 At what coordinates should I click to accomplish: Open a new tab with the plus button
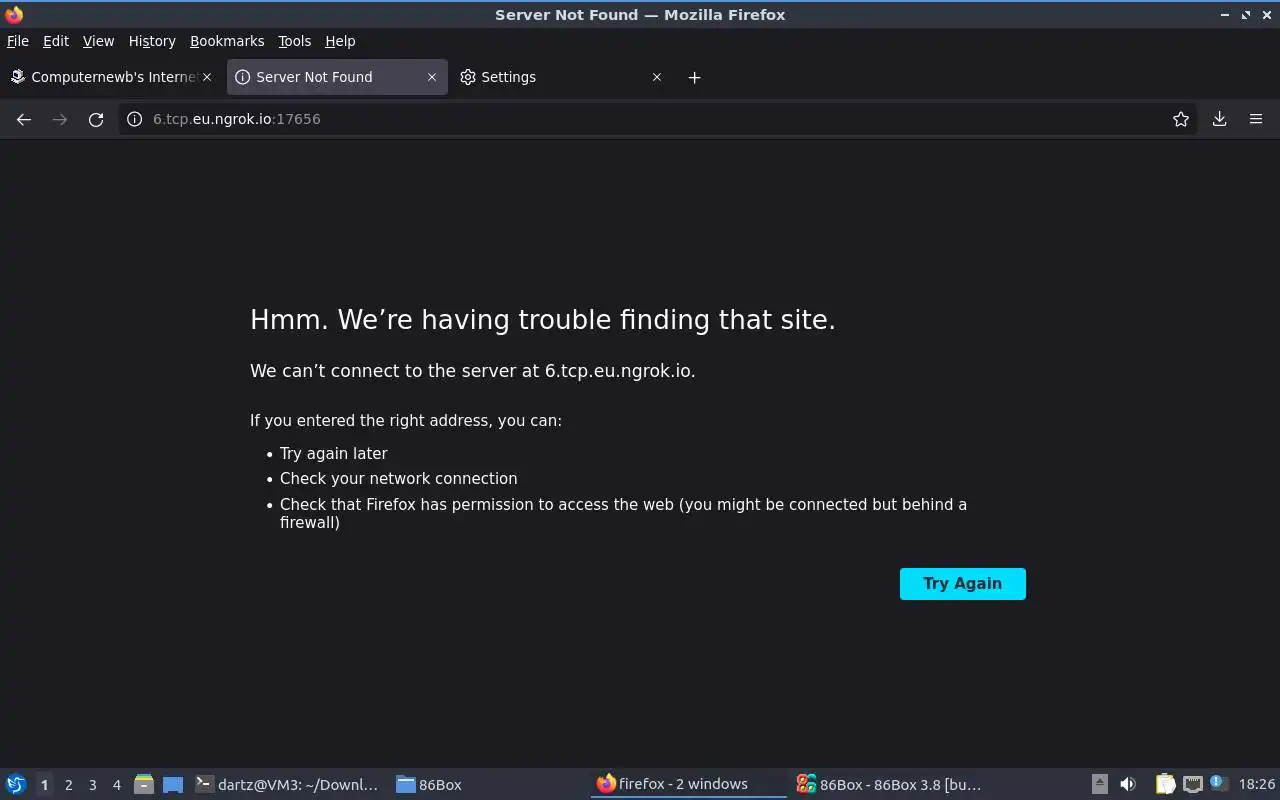click(694, 77)
